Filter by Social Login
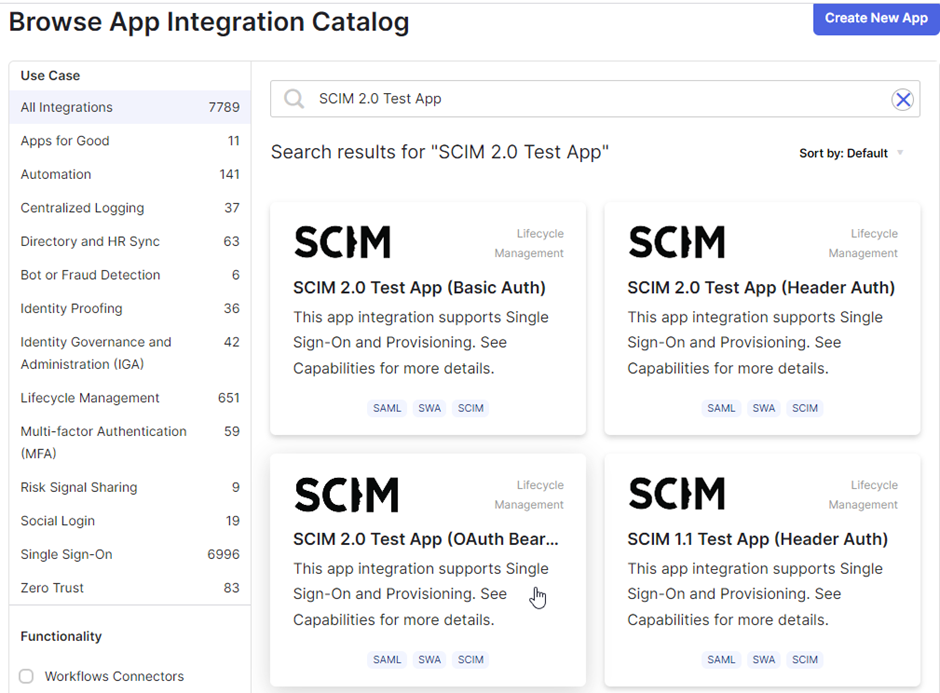 point(130,521)
